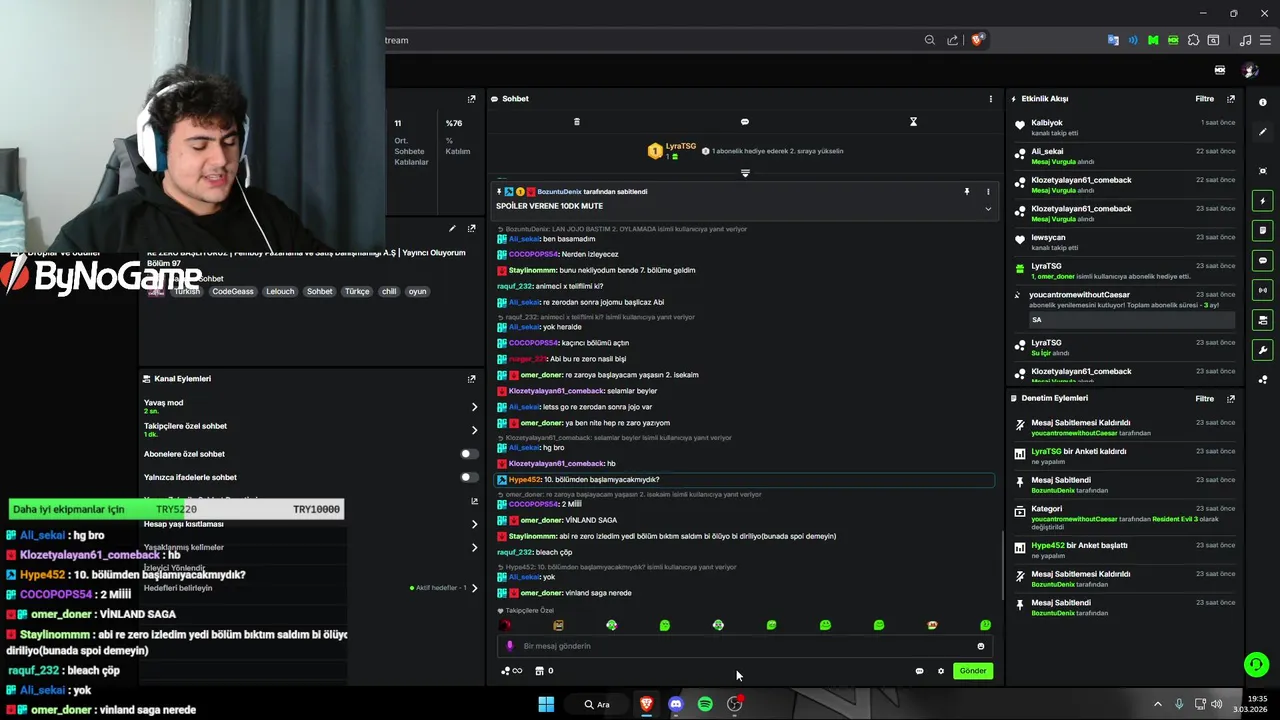Open Filtre in Etkinlik Akışı
Image resolution: width=1280 pixels, height=720 pixels.
coord(1204,99)
